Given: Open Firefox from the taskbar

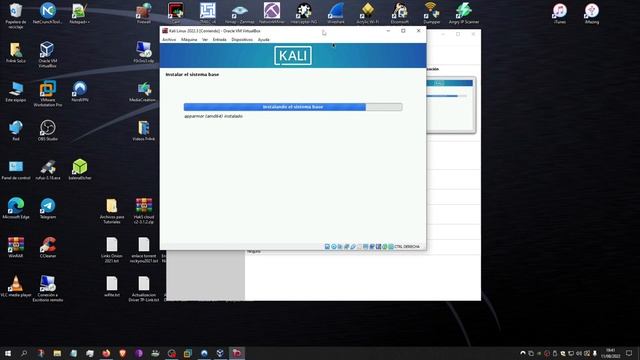Looking at the screenshot, I should [x=106, y=353].
